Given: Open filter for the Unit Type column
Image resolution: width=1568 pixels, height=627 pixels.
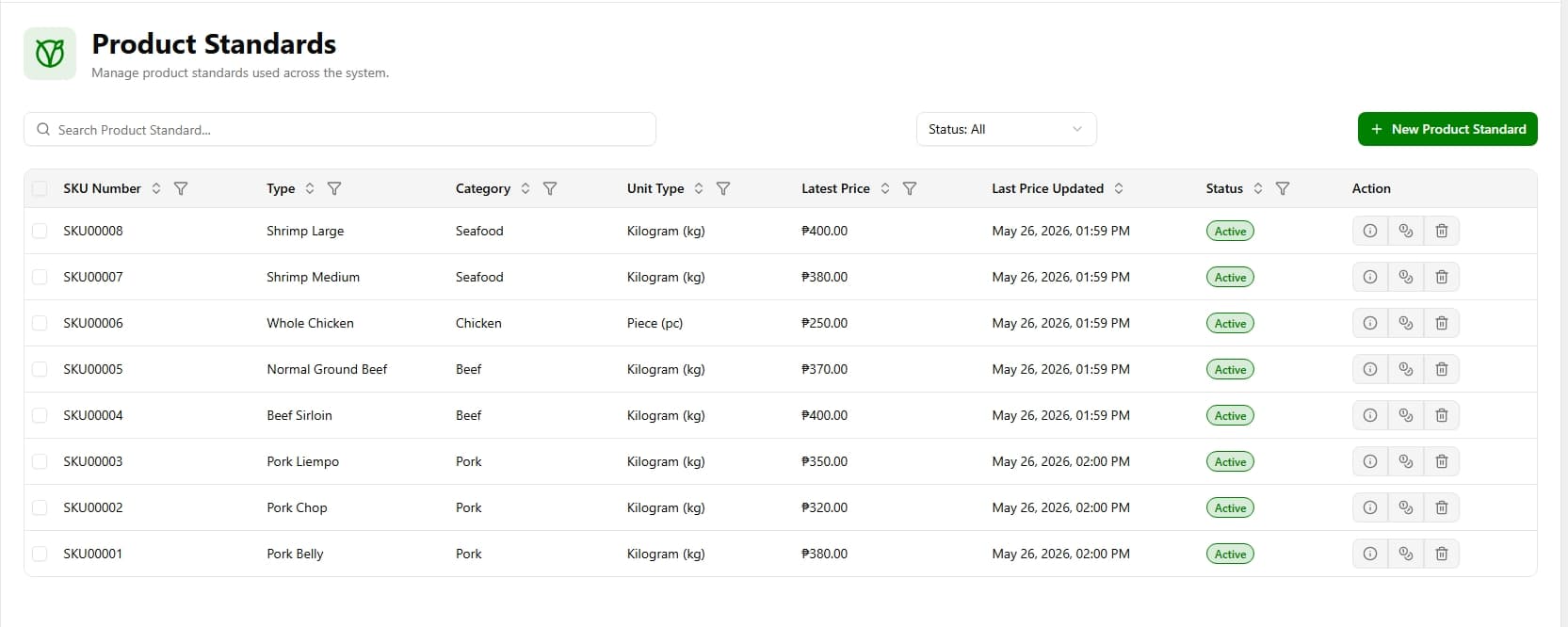Looking at the screenshot, I should pos(723,188).
